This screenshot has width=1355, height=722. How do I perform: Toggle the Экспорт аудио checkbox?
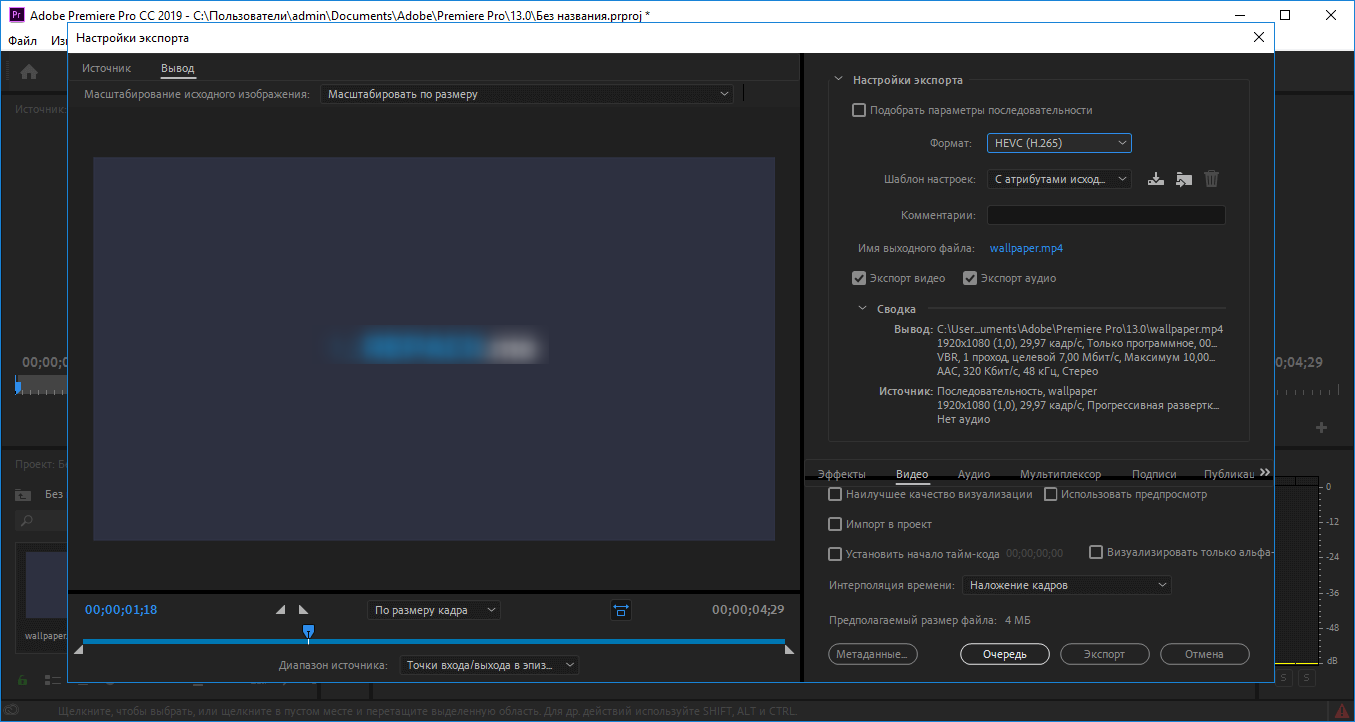coord(969,278)
